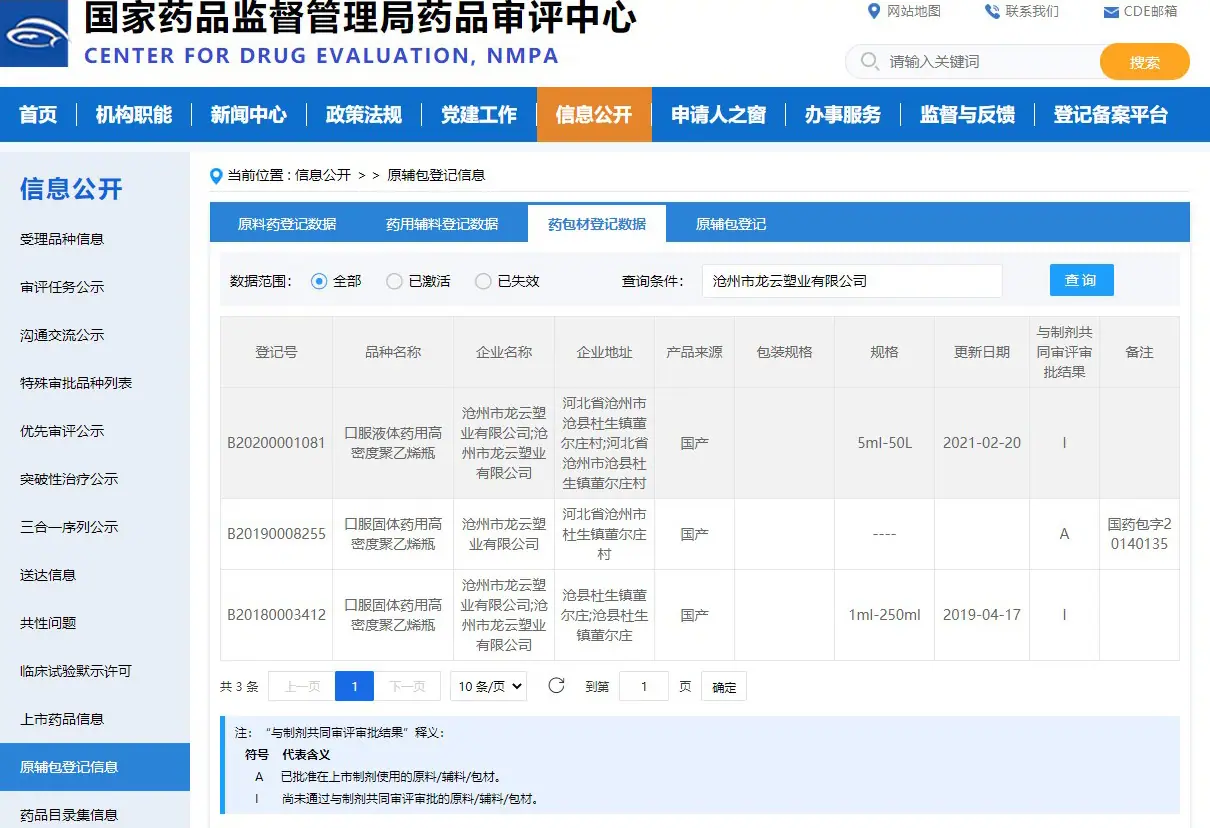Click the 2021-02-20 update date cell
This screenshot has width=1210, height=828.
click(982, 442)
